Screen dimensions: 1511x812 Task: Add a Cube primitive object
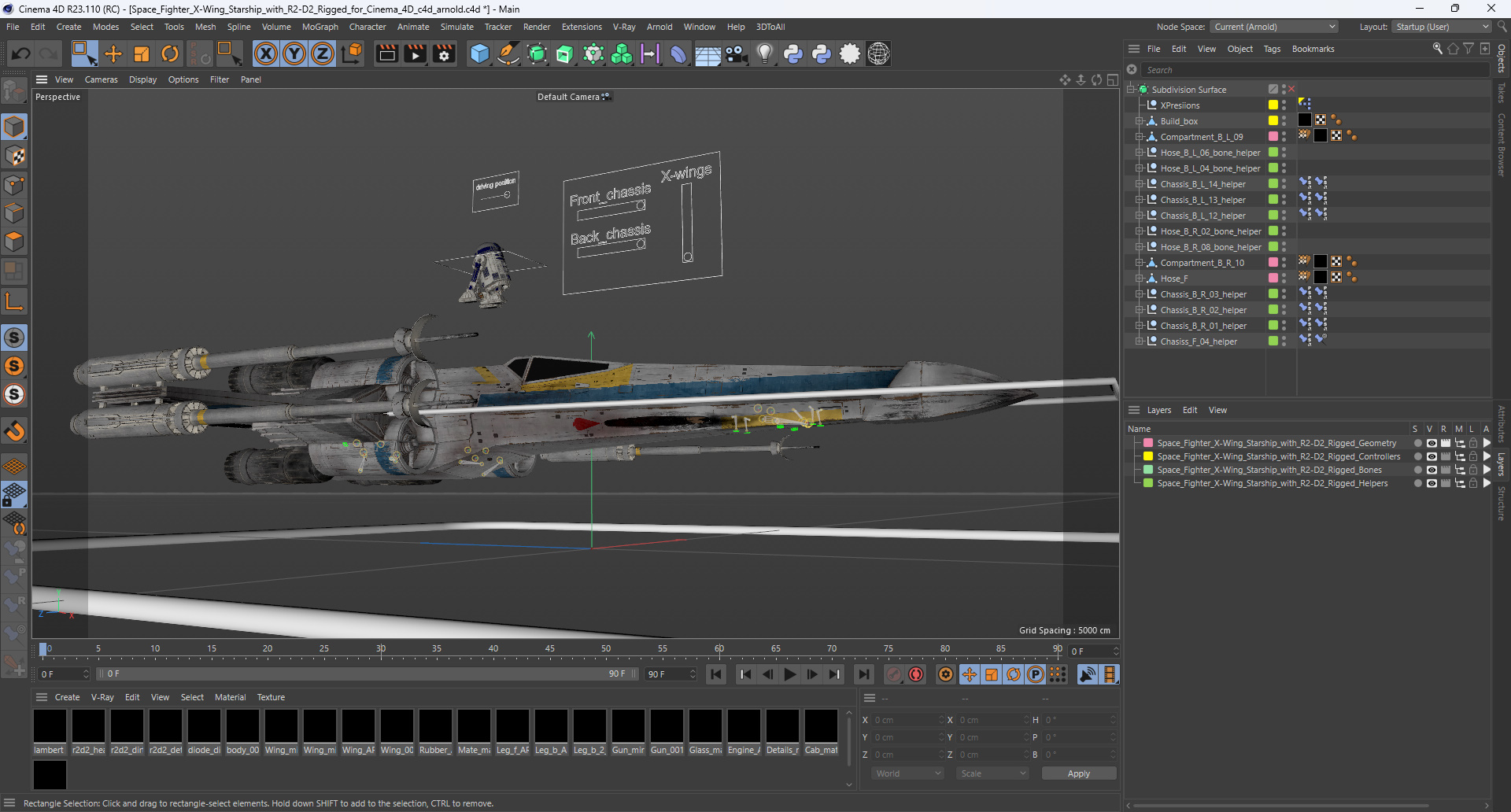(x=479, y=54)
